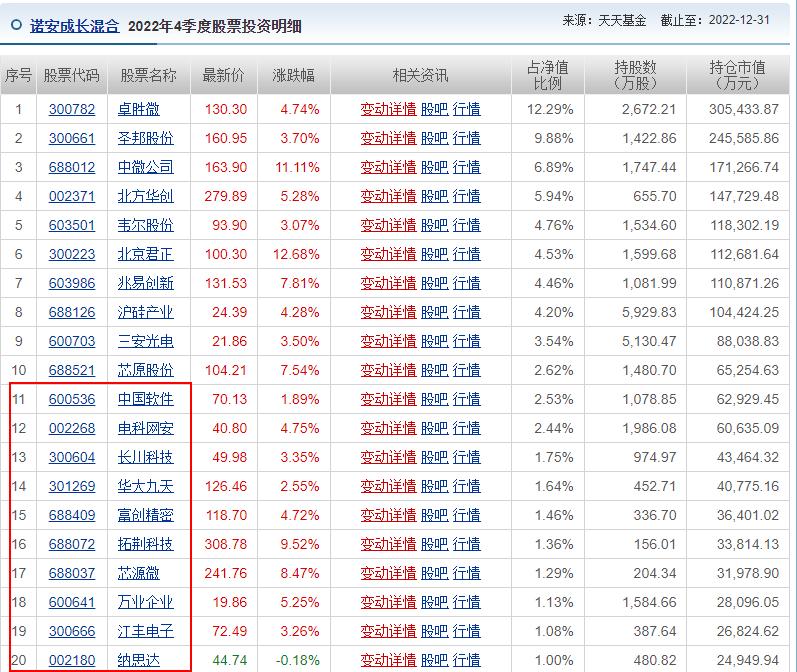The height and width of the screenshot is (672, 797).
Task: Open 变动详情 for 韦尔股份 row
Action: point(388,225)
